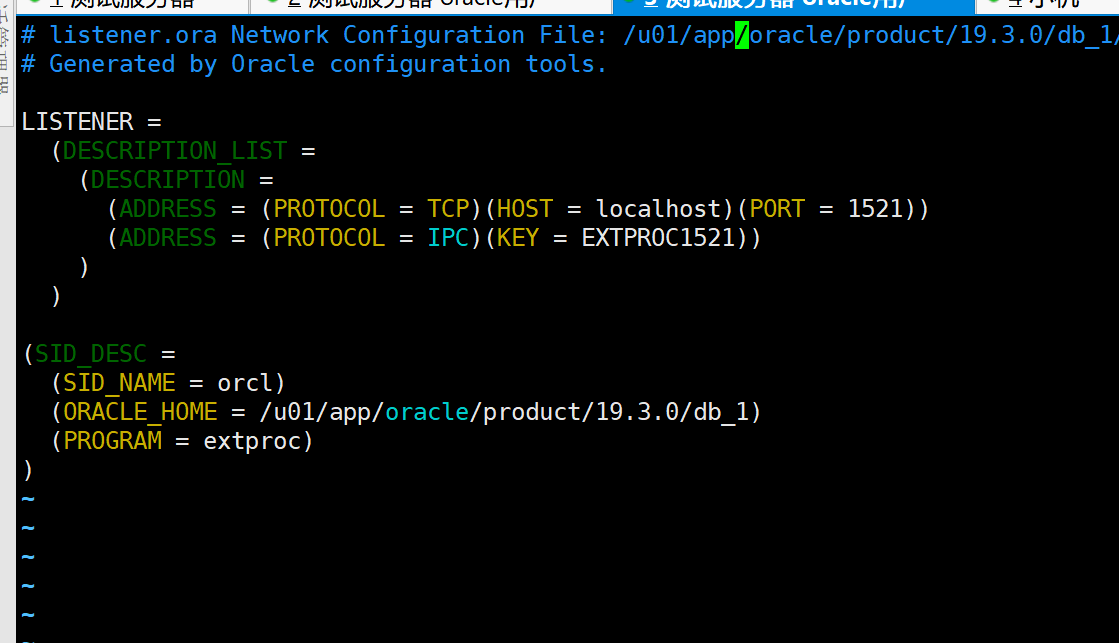Switch to the first session tab
Viewport: 1119px width, 643px height.
tap(132, 6)
